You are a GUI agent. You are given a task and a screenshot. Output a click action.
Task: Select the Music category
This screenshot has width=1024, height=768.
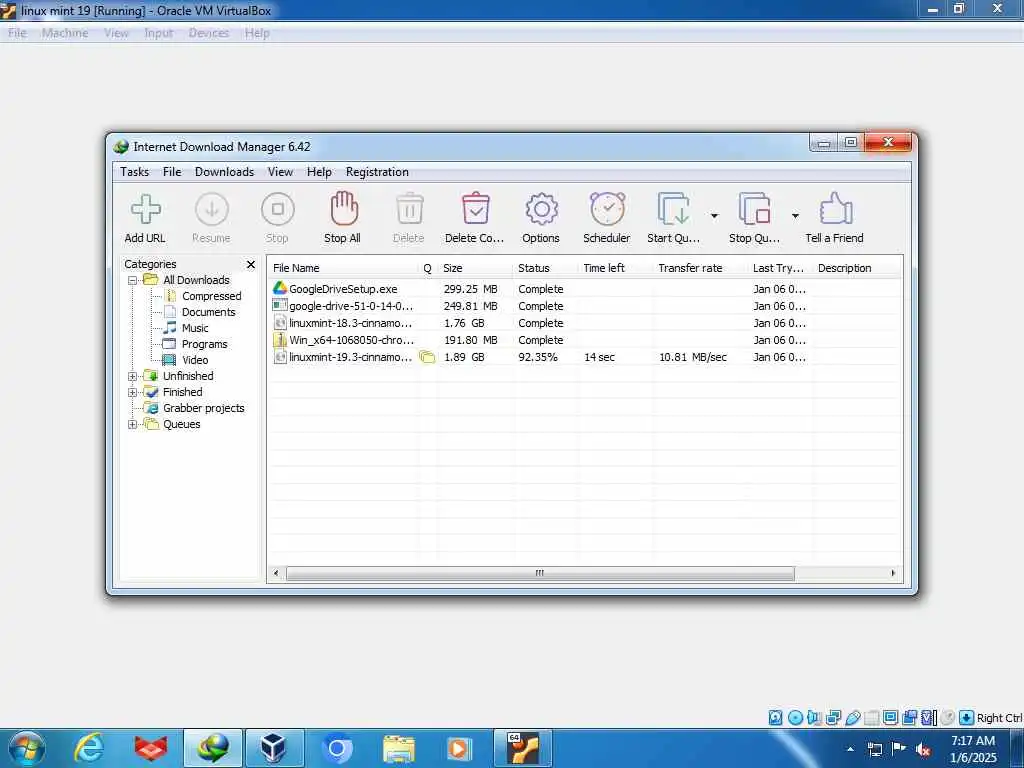pos(195,328)
